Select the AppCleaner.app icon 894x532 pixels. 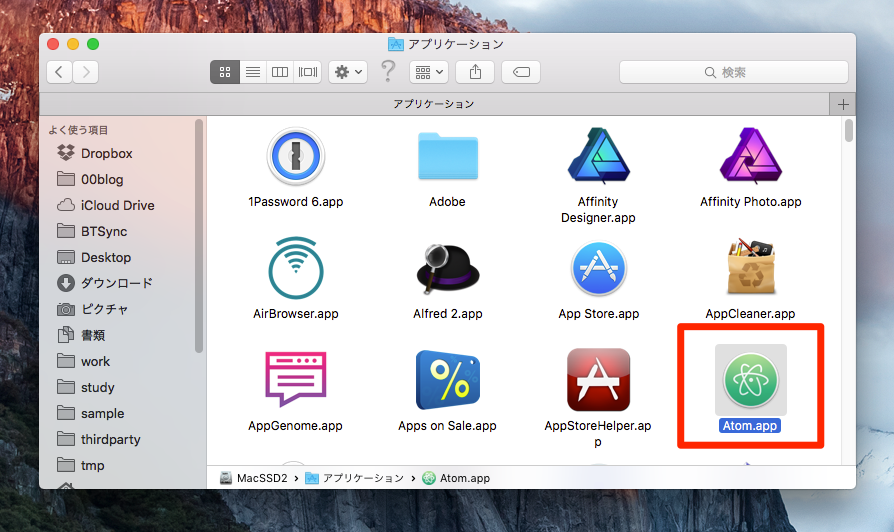(750, 266)
